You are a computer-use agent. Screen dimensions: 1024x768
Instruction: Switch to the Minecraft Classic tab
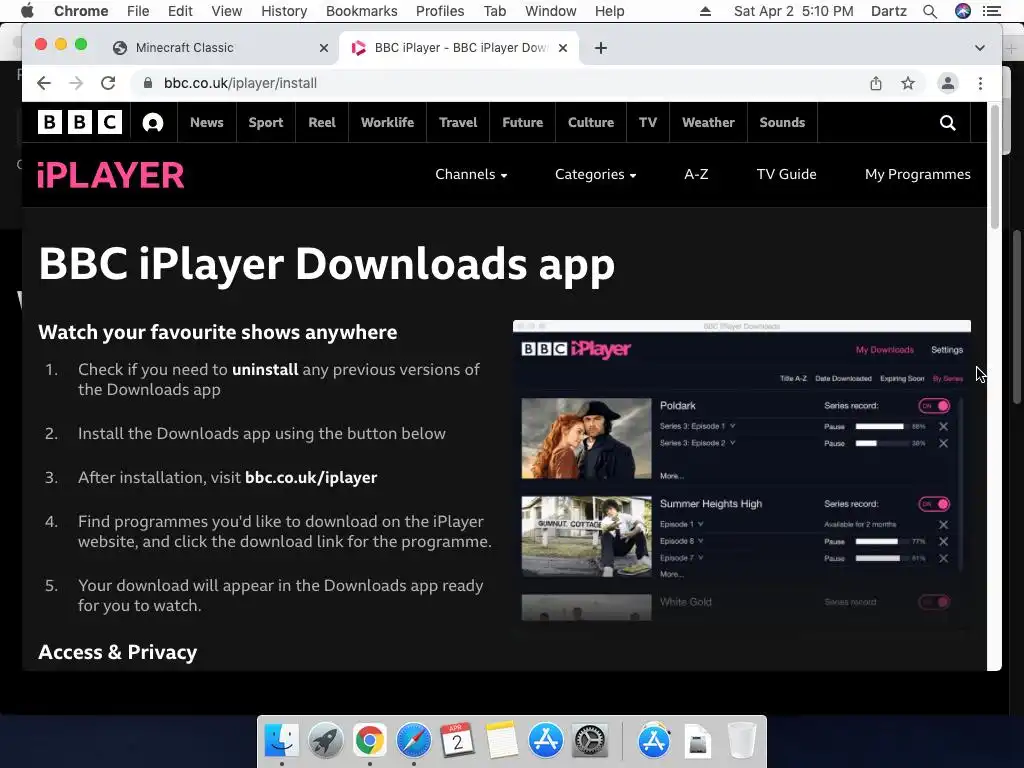pyautogui.click(x=220, y=48)
